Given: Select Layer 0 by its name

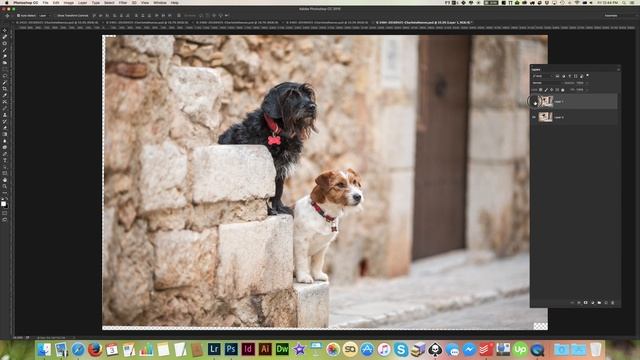Looking at the screenshot, I should pyautogui.click(x=559, y=117).
